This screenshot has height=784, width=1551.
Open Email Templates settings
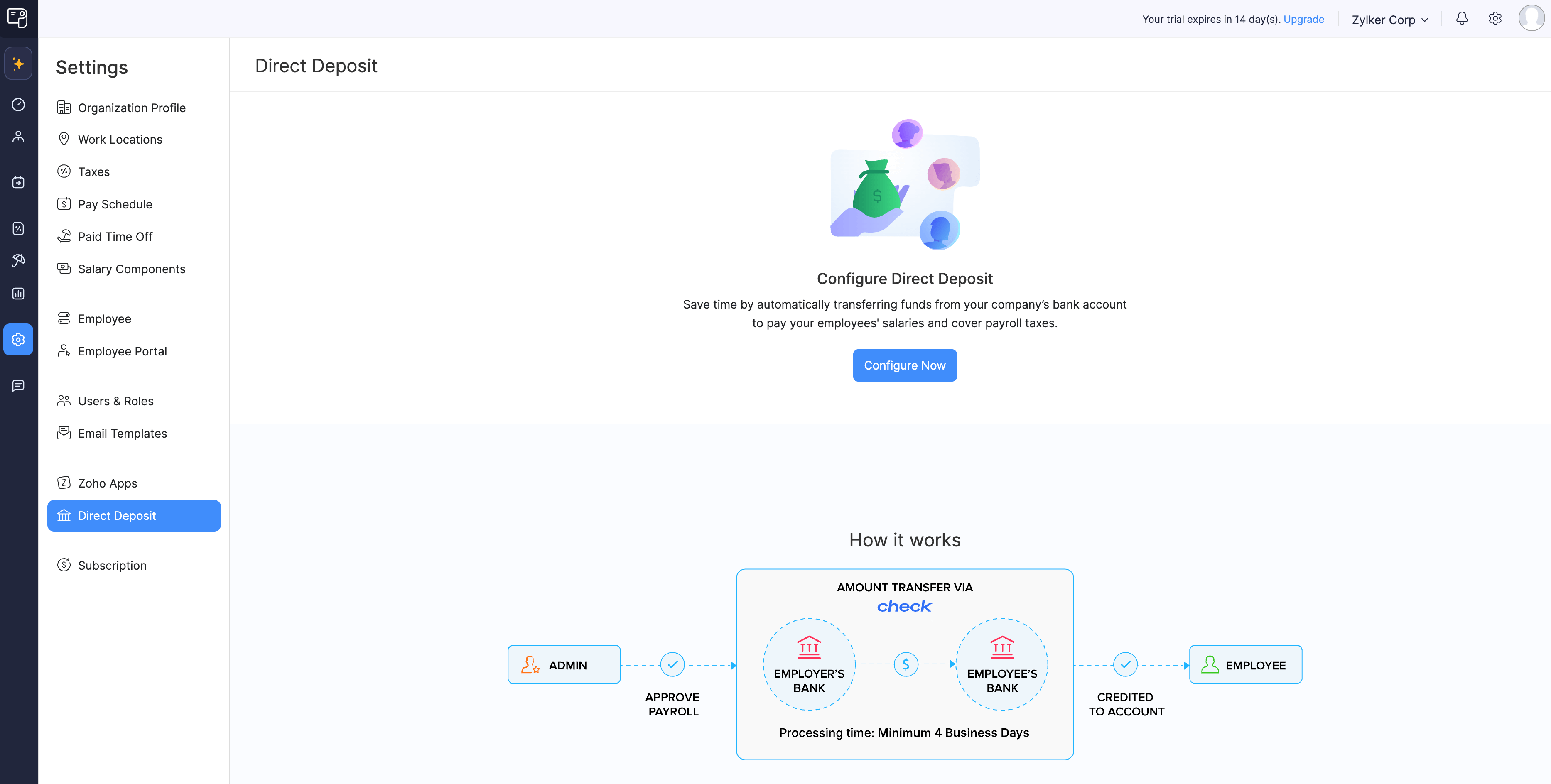tap(122, 433)
